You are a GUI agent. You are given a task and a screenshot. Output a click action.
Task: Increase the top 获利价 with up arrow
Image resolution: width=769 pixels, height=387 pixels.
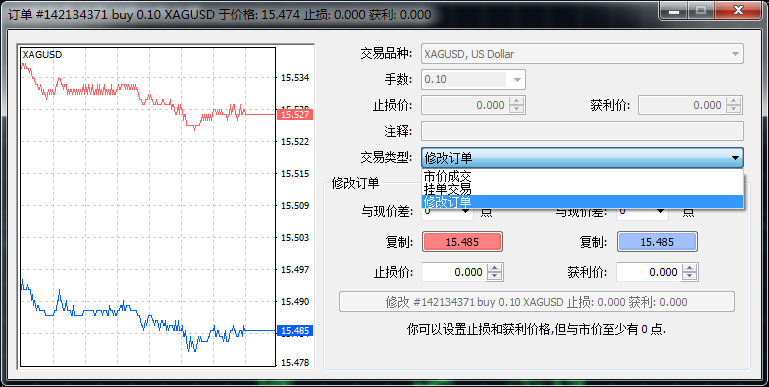pyautogui.click(x=734, y=101)
